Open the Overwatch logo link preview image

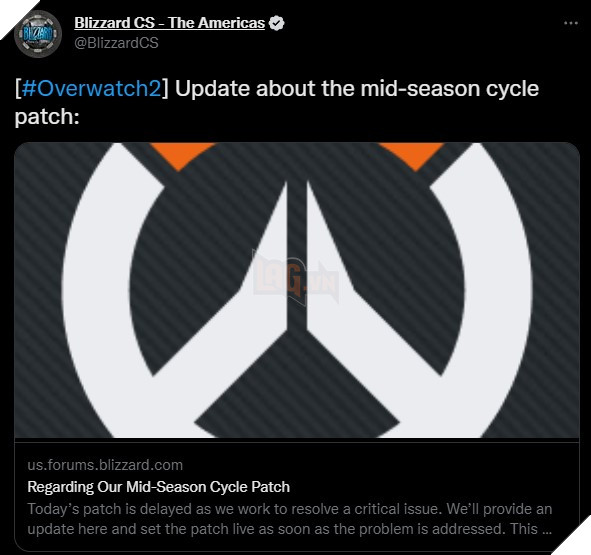point(297,290)
